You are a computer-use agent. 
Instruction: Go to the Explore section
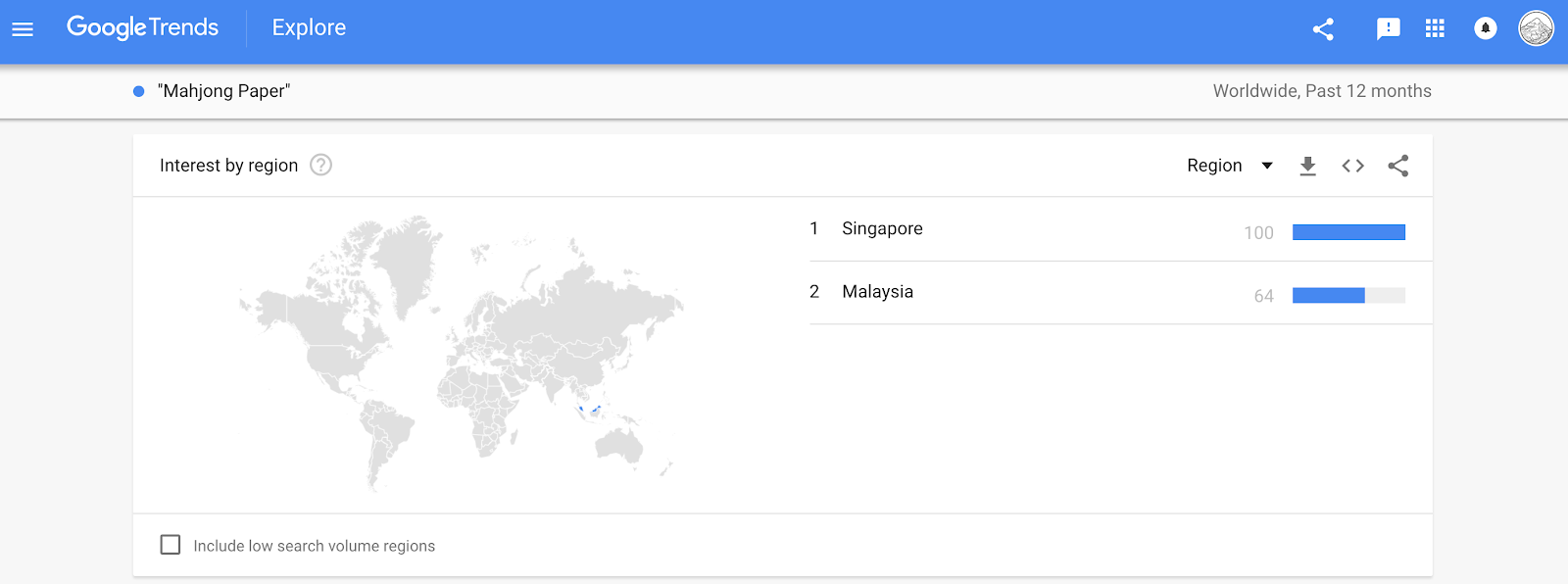tap(309, 27)
